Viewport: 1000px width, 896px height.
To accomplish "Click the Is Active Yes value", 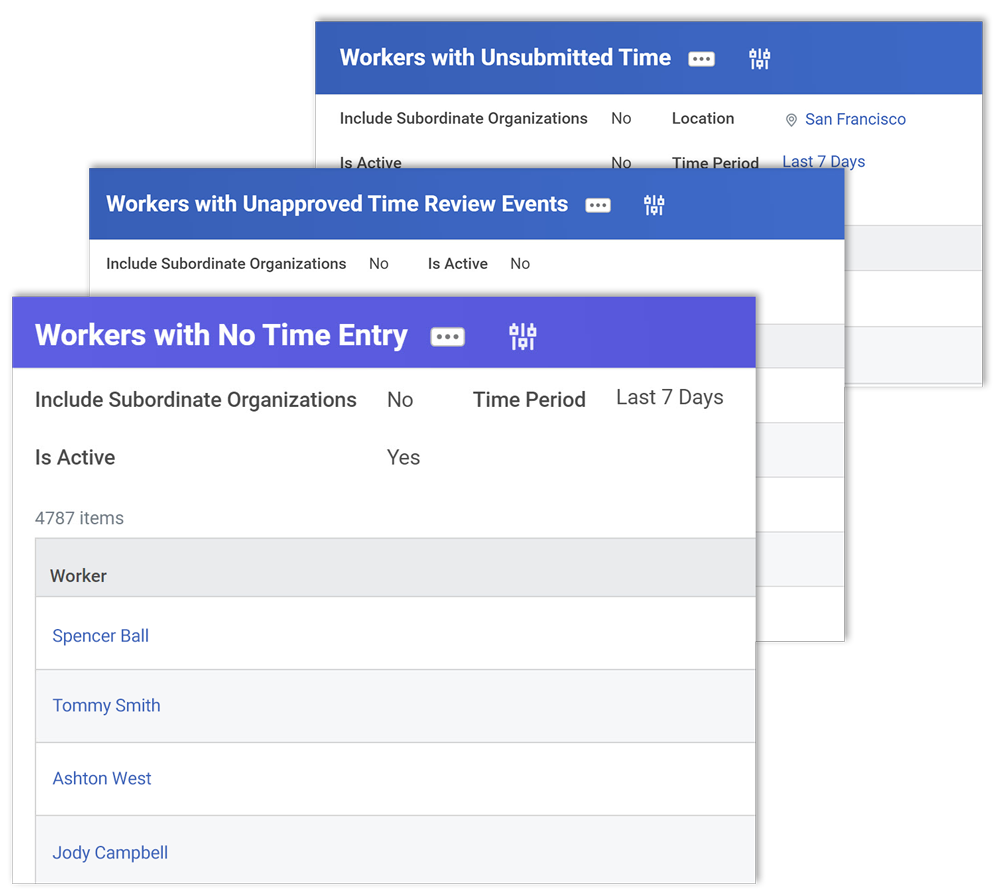I will pos(403,457).
